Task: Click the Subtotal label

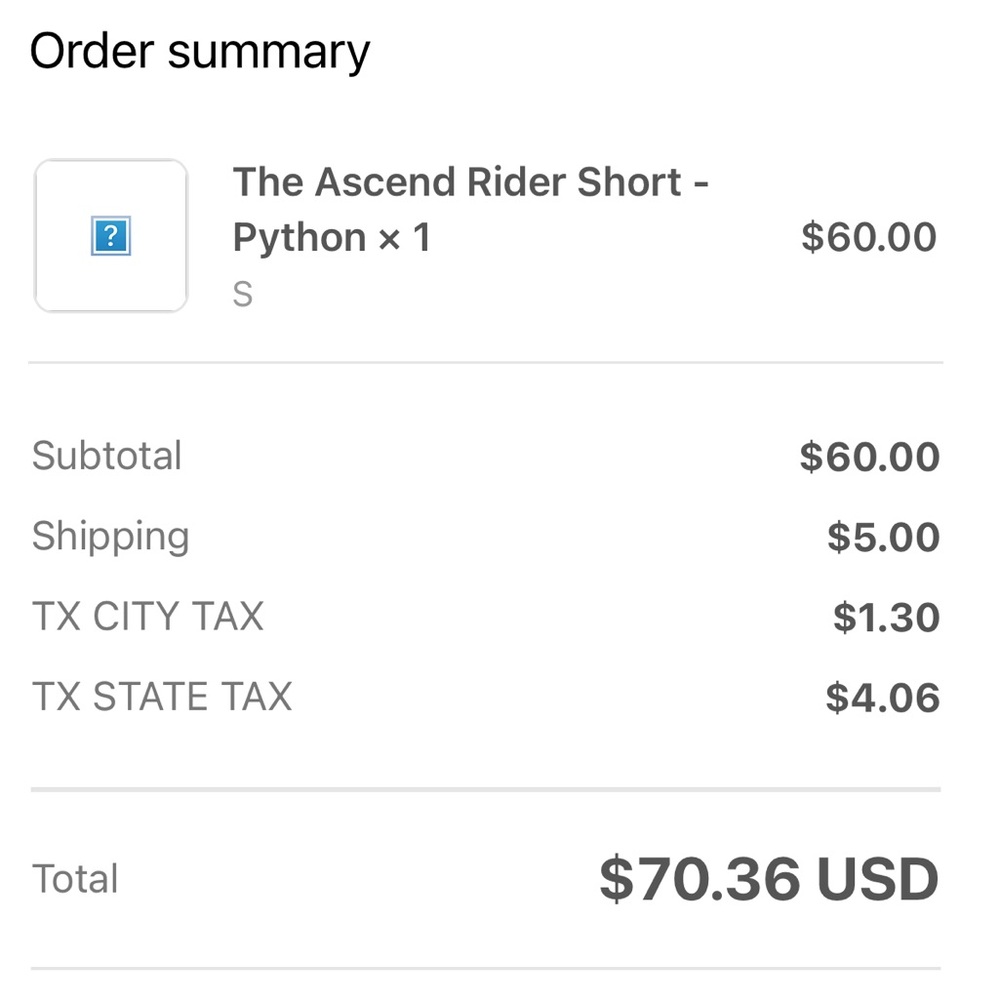Action: (x=107, y=456)
